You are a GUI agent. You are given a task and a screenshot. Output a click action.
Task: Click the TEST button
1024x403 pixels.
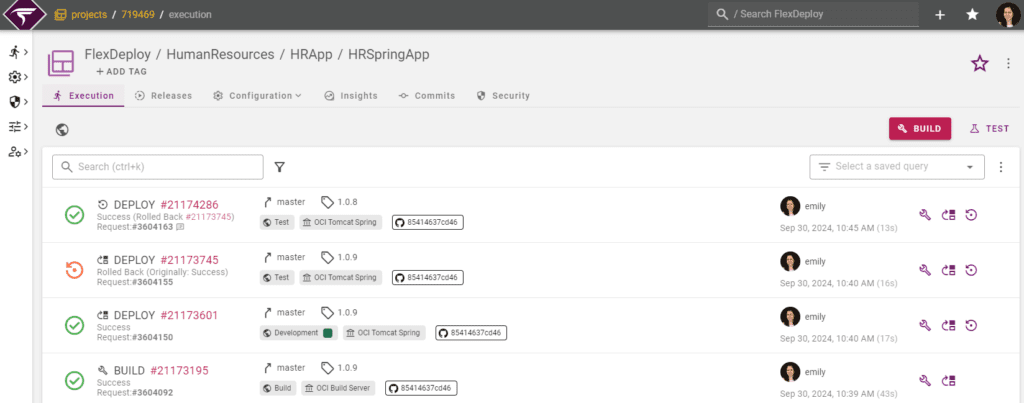(x=989, y=129)
